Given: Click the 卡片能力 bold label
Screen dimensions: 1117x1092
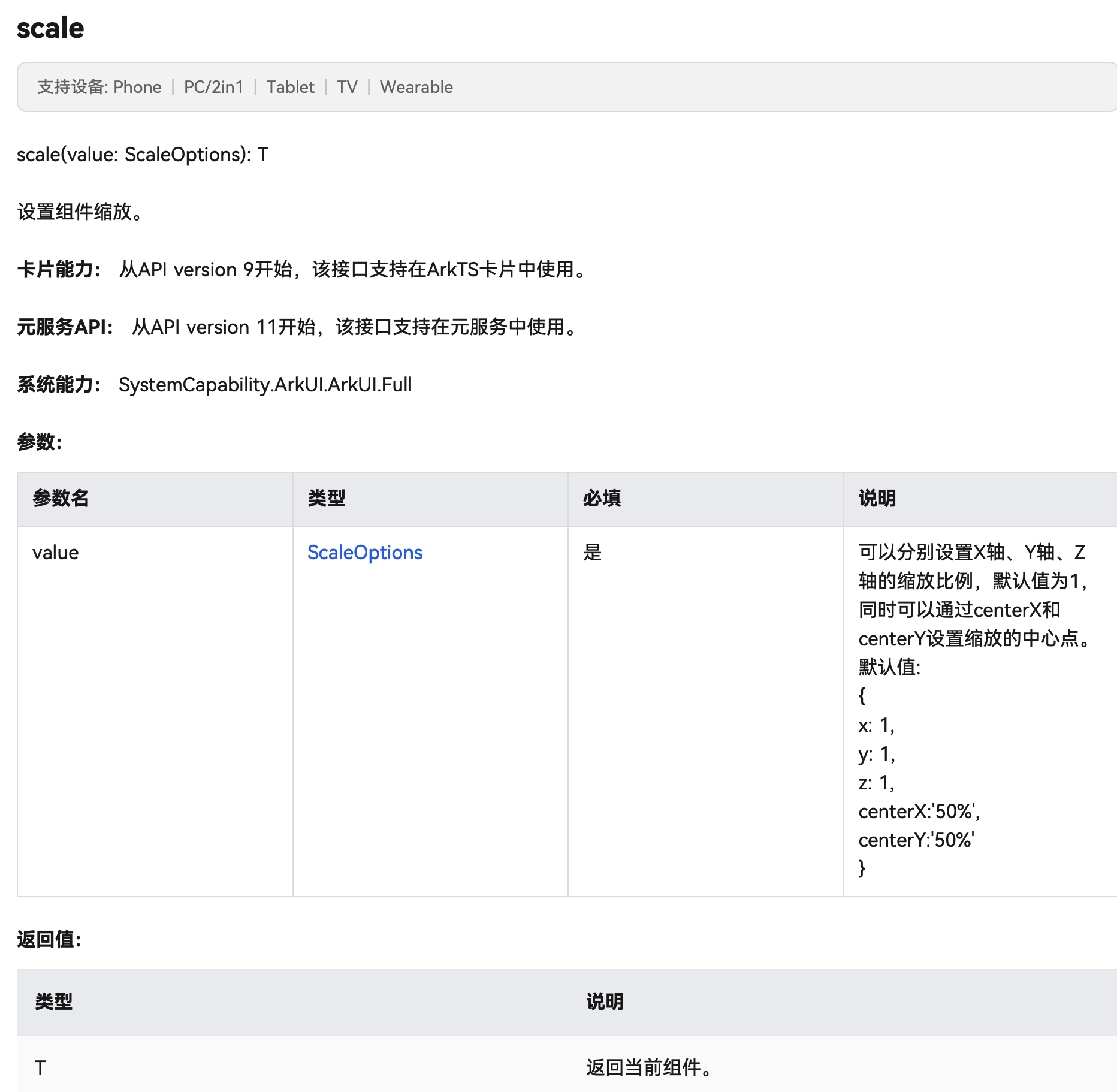Looking at the screenshot, I should click(59, 270).
